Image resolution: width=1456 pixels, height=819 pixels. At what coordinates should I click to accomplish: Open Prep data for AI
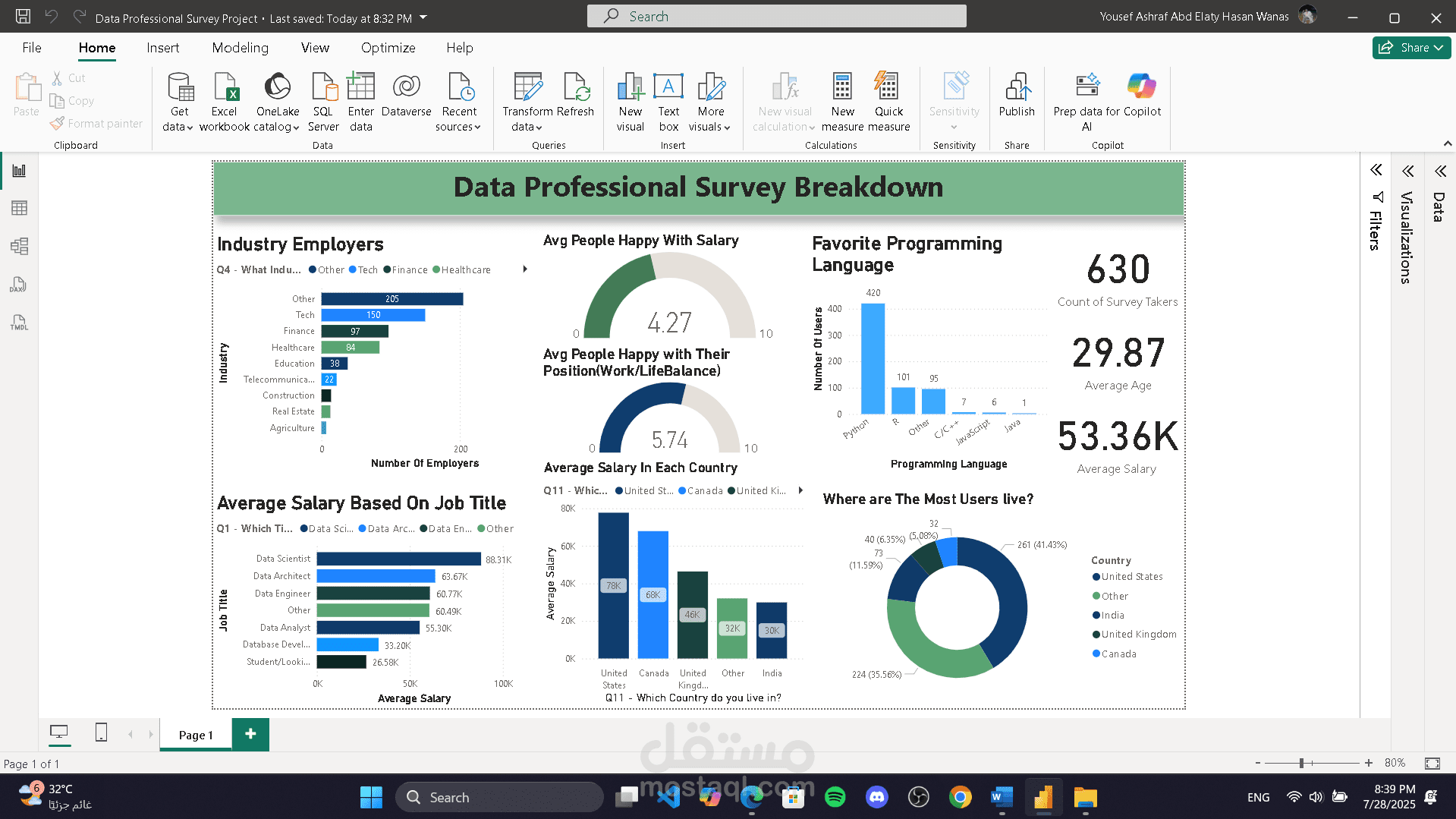(1087, 102)
